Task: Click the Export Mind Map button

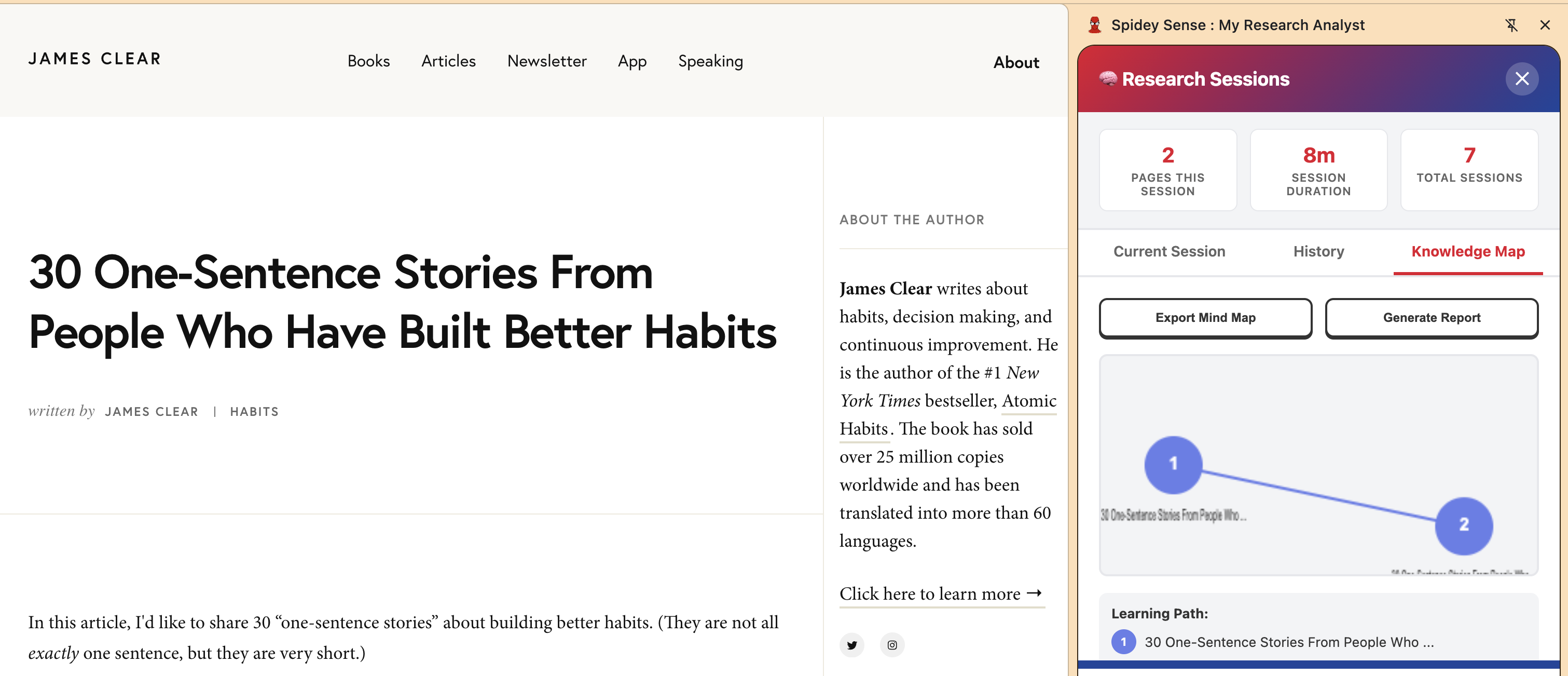Action: (x=1205, y=318)
